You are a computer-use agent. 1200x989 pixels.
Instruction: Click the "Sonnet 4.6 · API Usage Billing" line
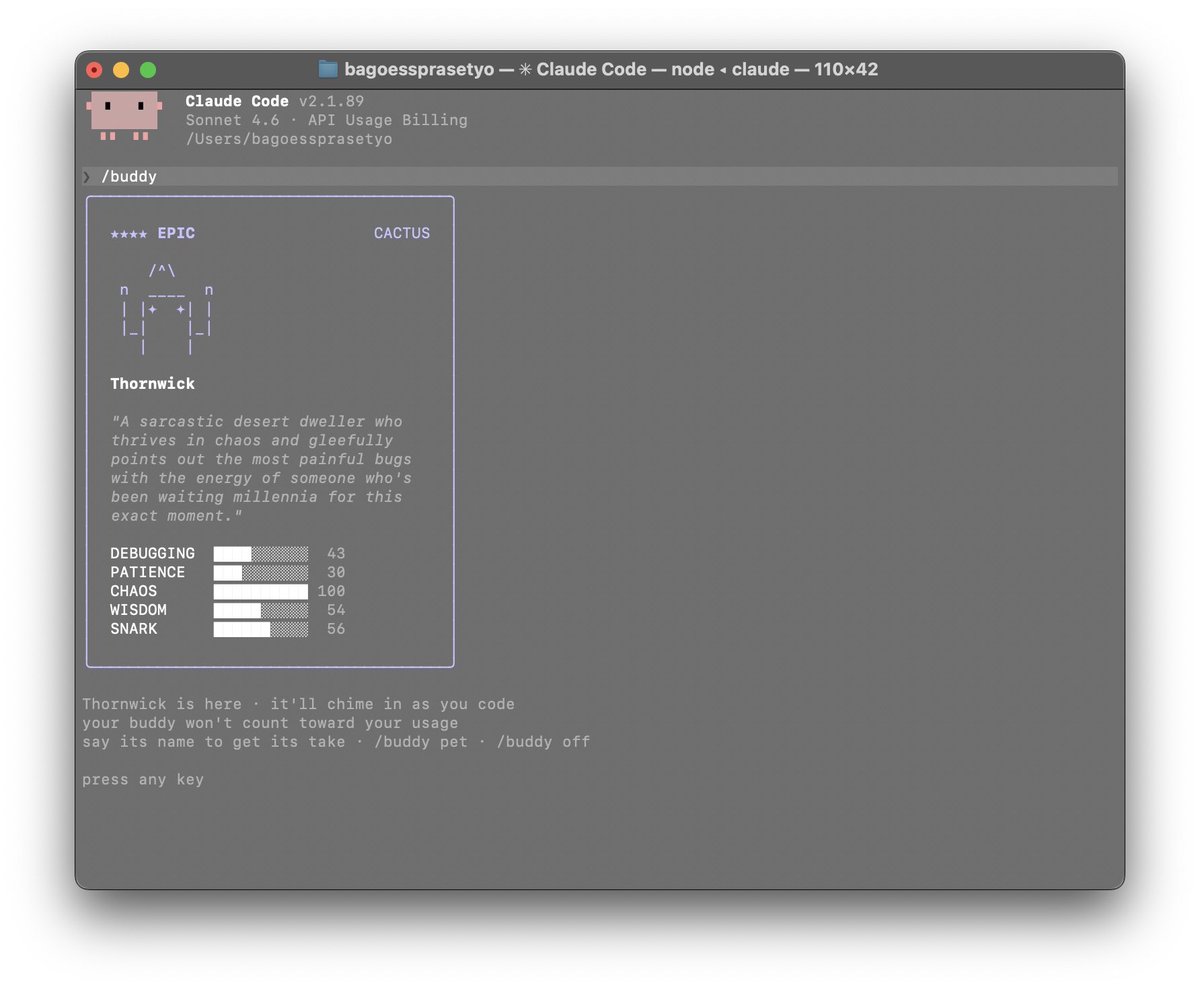coord(327,120)
